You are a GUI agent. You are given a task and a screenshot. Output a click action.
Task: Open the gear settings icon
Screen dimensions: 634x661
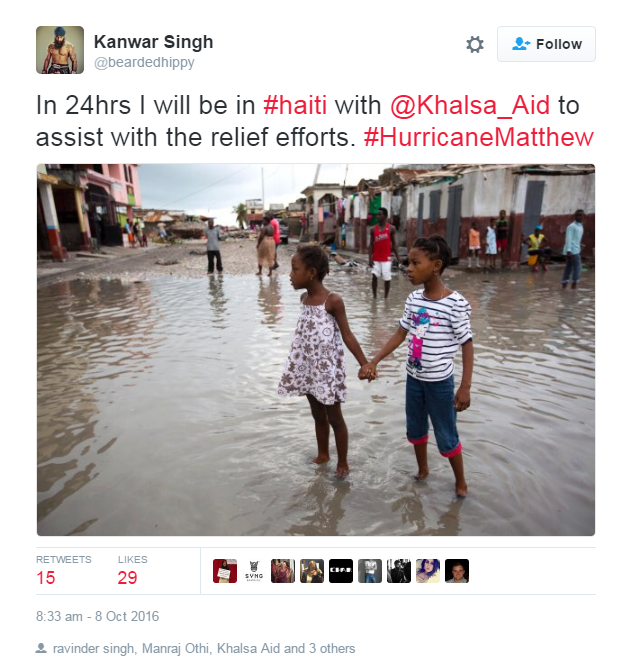coord(475,44)
